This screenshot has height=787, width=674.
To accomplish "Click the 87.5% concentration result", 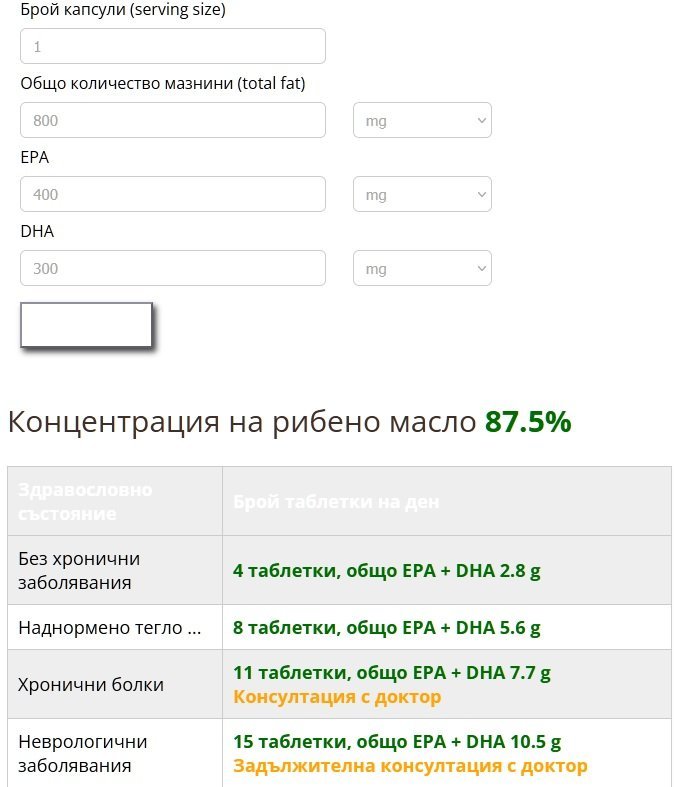I will (x=528, y=422).
